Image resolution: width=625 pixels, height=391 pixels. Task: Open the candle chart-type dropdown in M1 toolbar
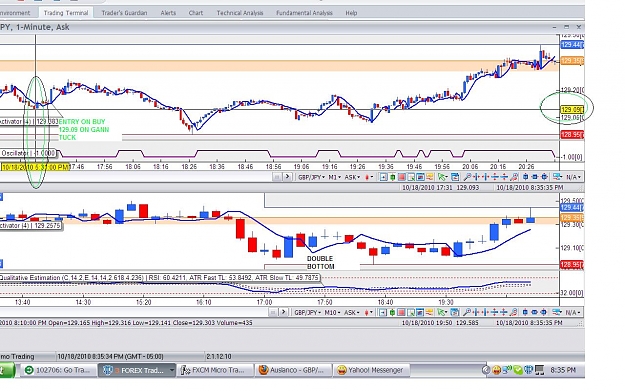[369, 177]
